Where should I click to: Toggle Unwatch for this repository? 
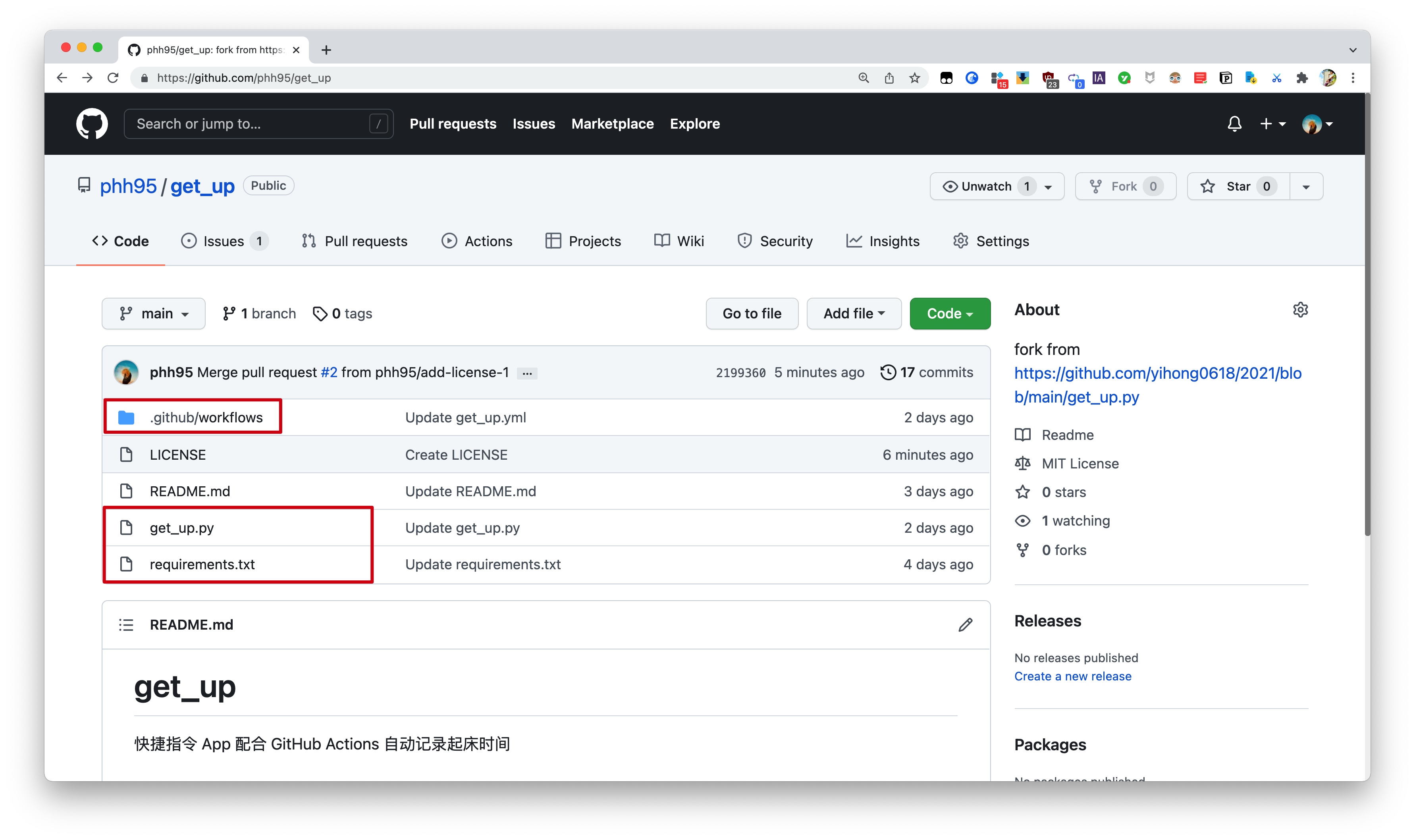[986, 186]
